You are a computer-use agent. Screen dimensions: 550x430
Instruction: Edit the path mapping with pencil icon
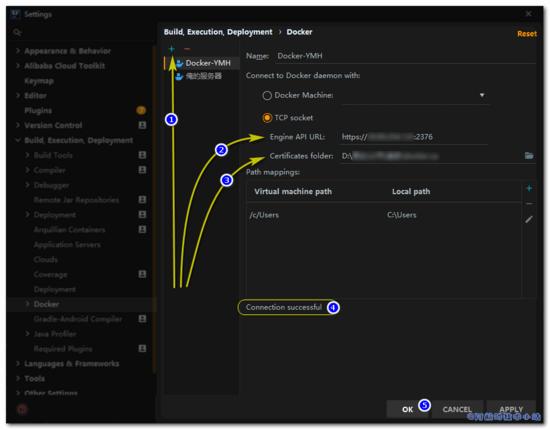tap(529, 220)
